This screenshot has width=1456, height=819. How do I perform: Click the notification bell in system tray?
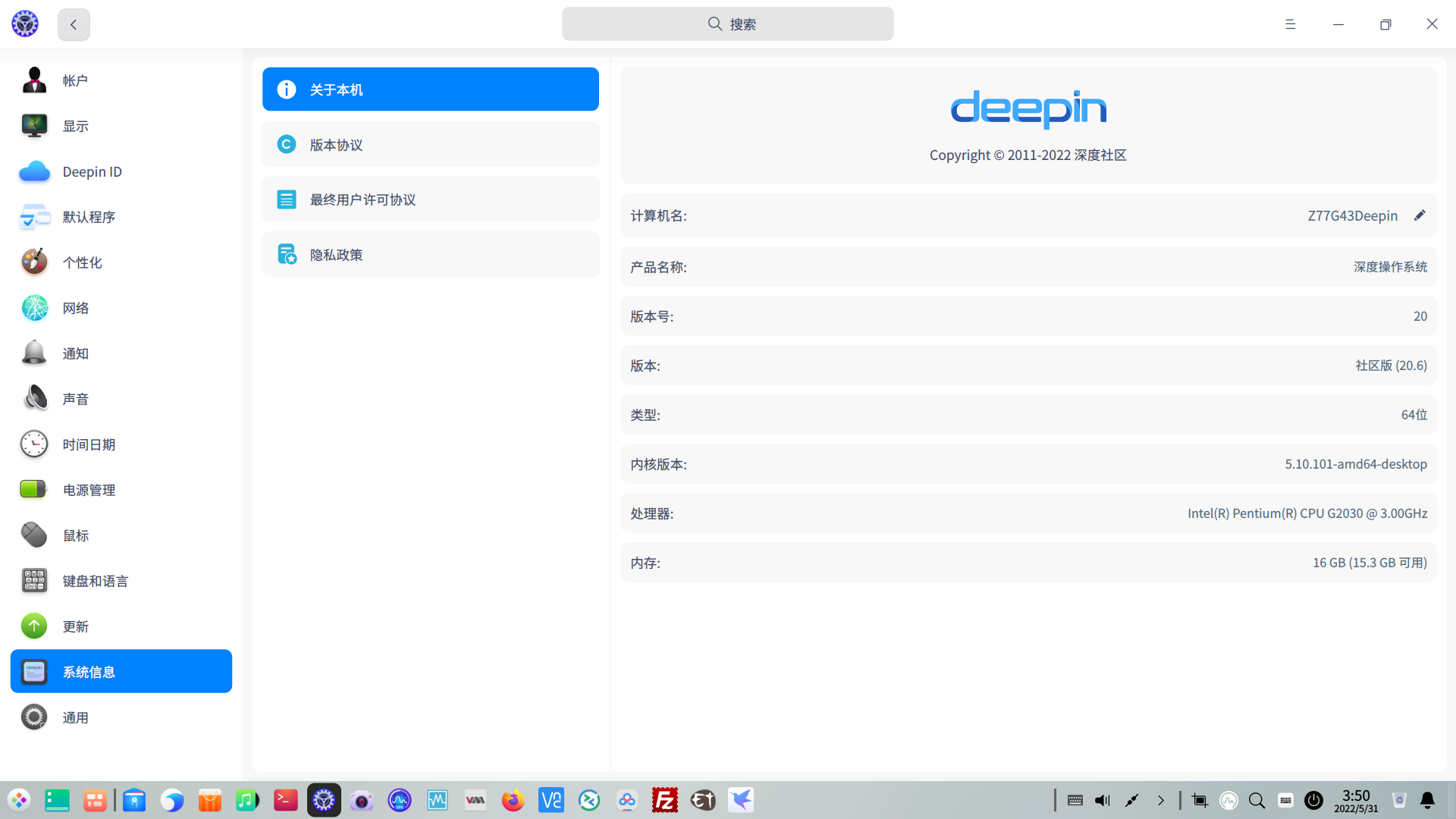coord(1428,800)
